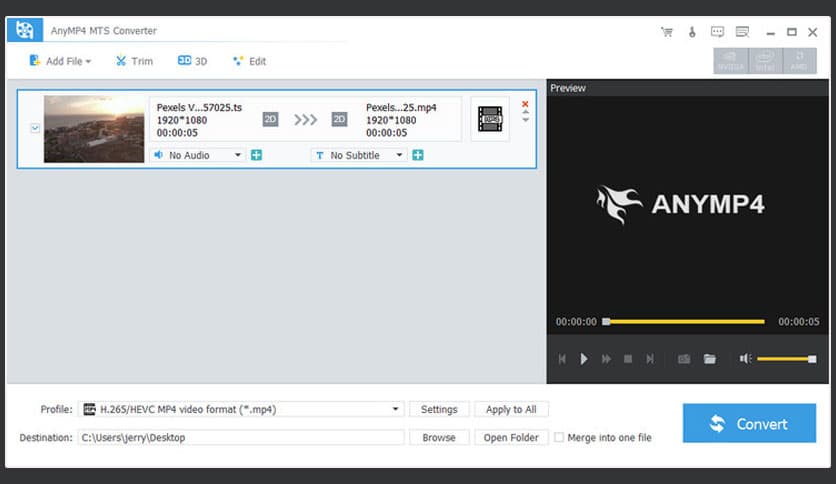Image resolution: width=836 pixels, height=484 pixels.
Task: Toggle checkbox for Pexels video item
Action: (35, 128)
